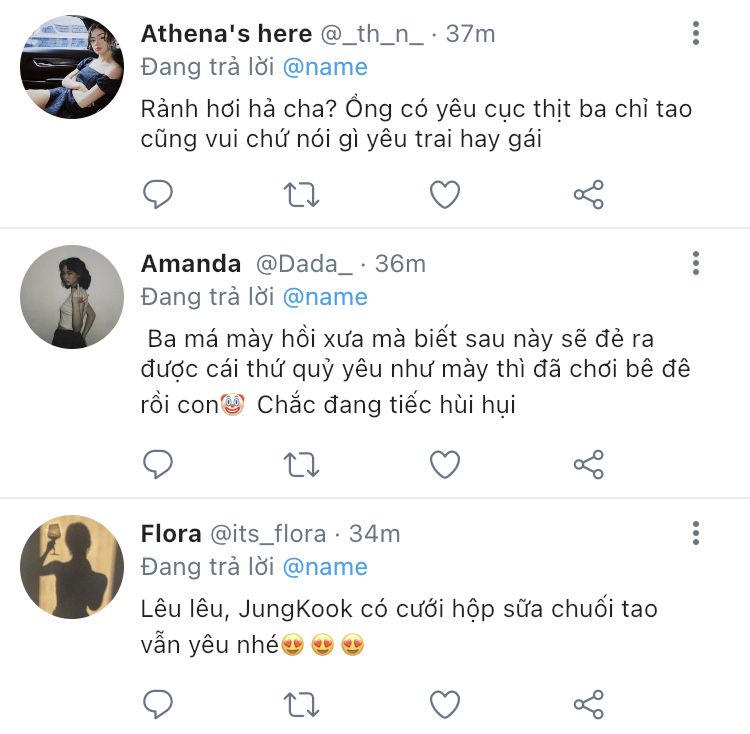Image resolution: width=750 pixels, height=734 pixels.
Task: Reply to Flora's tweet
Action: 158,704
